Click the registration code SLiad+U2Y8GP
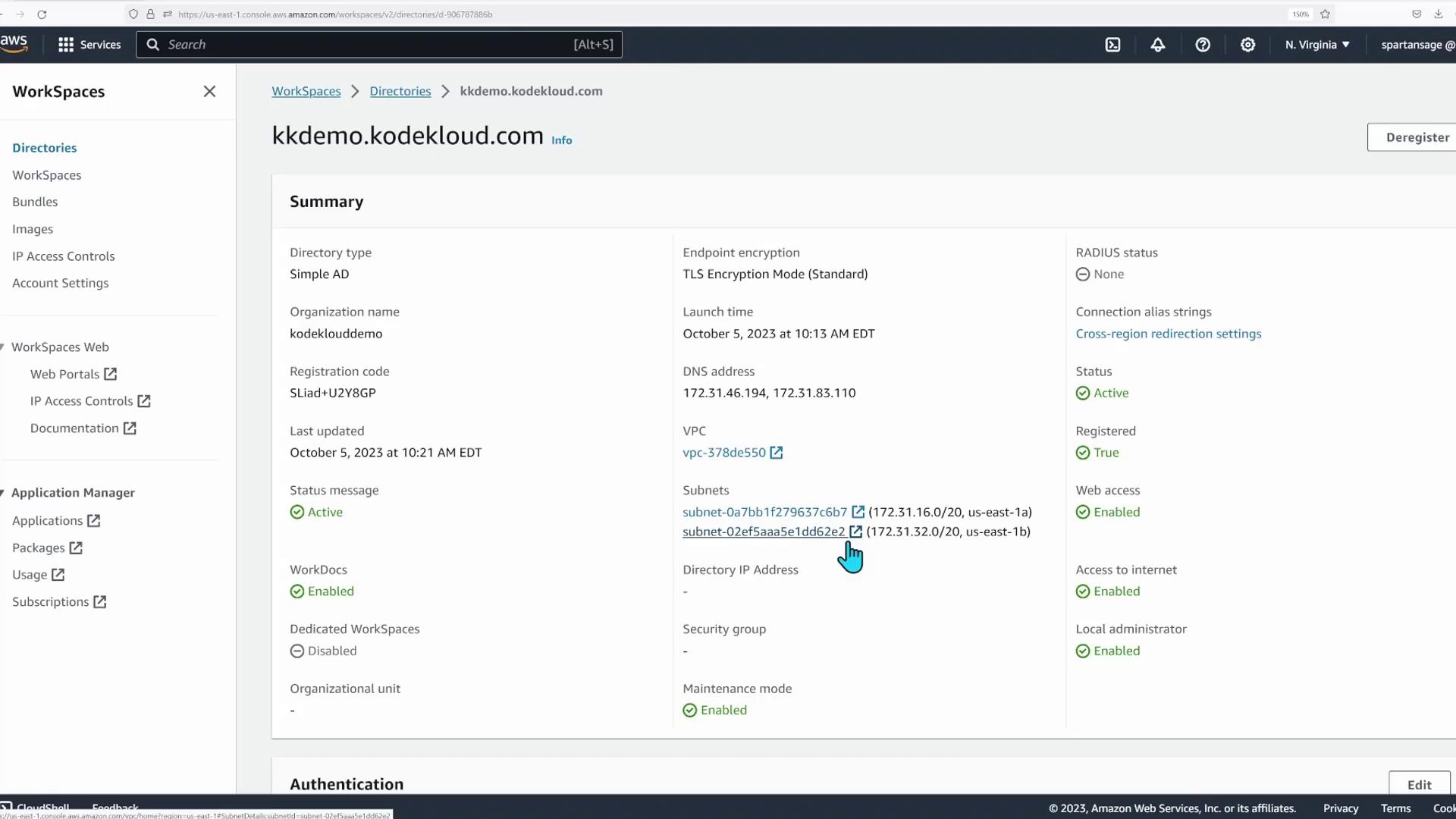 (x=332, y=393)
